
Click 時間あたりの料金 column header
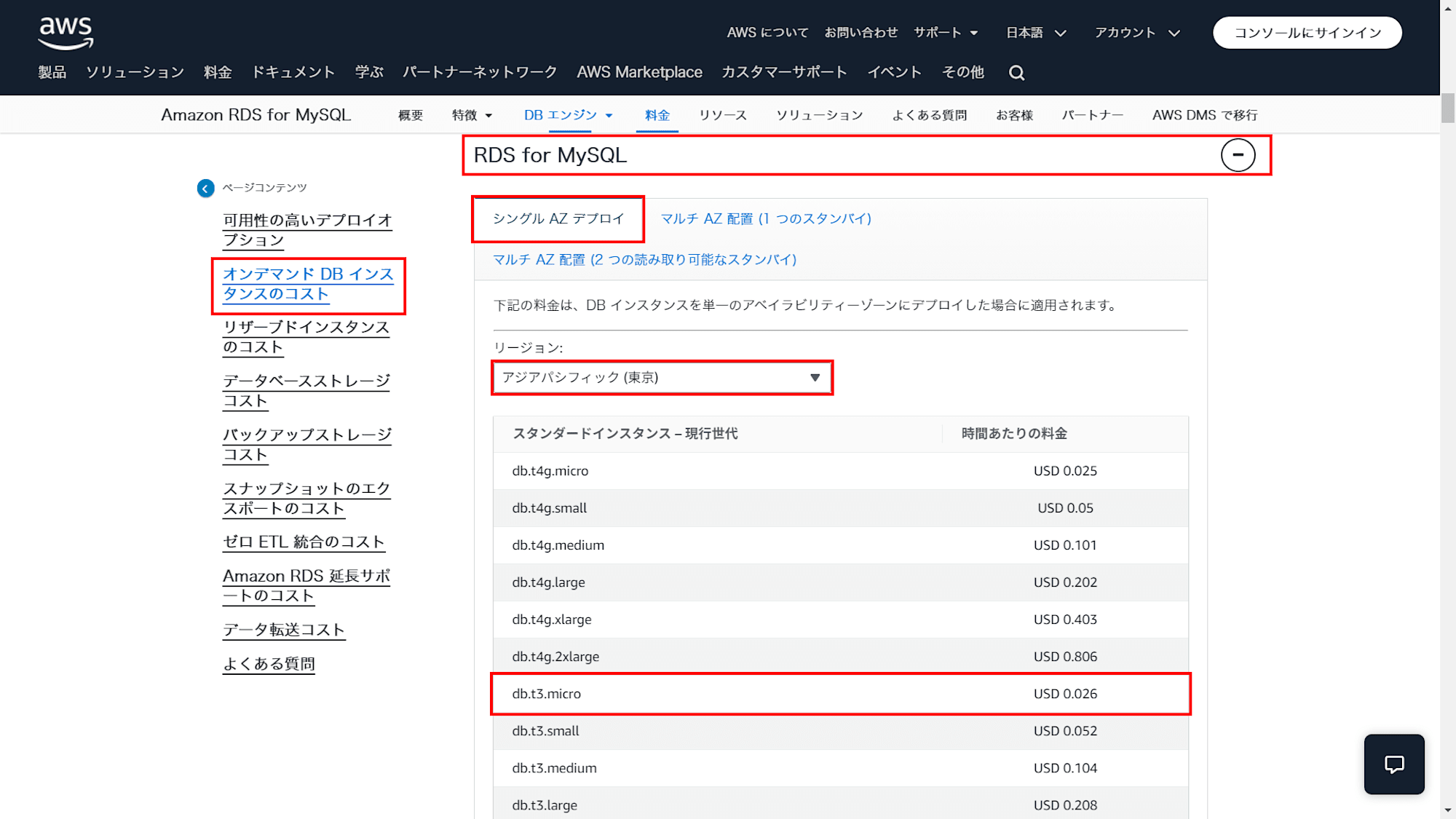(x=1014, y=434)
